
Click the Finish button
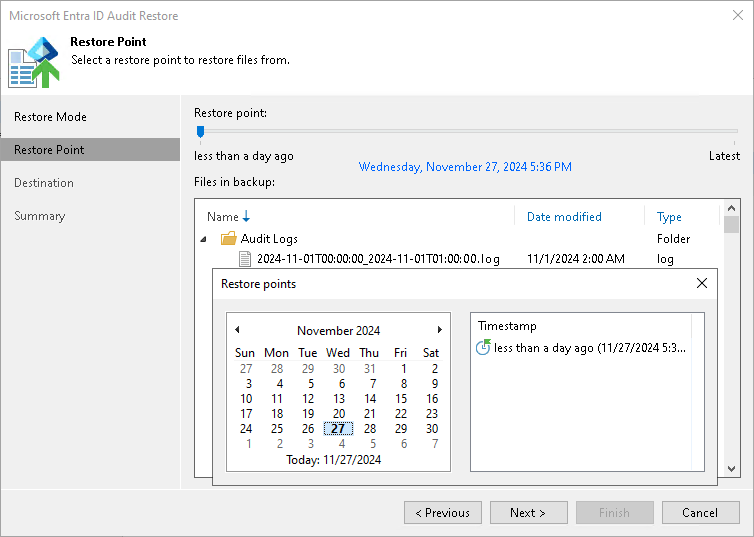point(615,512)
